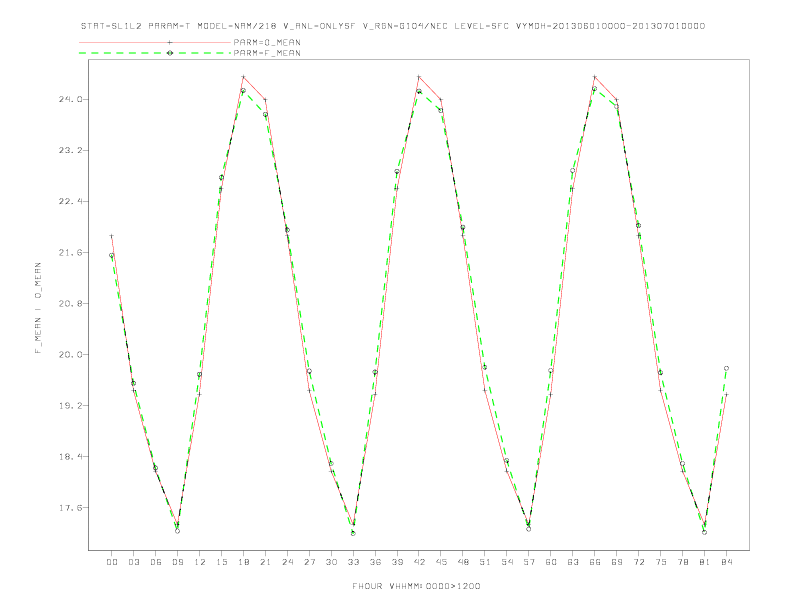Select the PARM=O_MEAN legend label
Image resolution: width=792 pixels, height=612 pixels.
[x=267, y=42]
